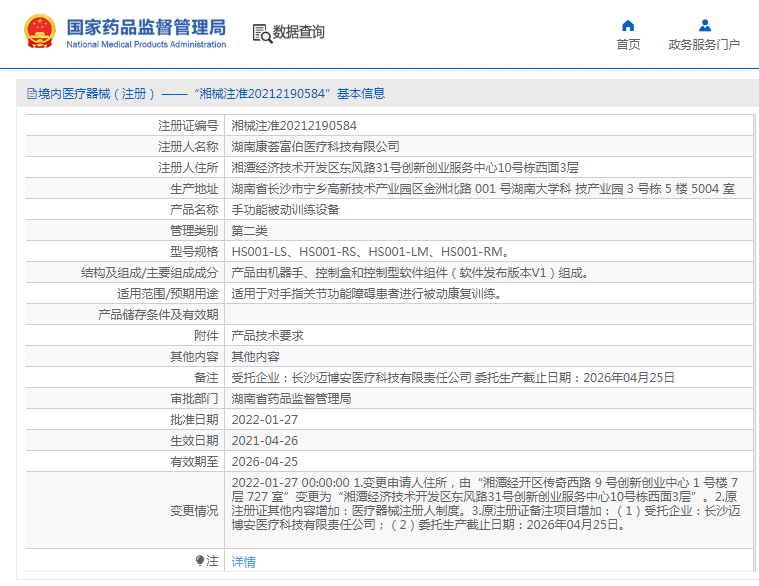This screenshot has height=586, width=759.
Task: Select the 注册人住所 label
Action: tap(188, 168)
